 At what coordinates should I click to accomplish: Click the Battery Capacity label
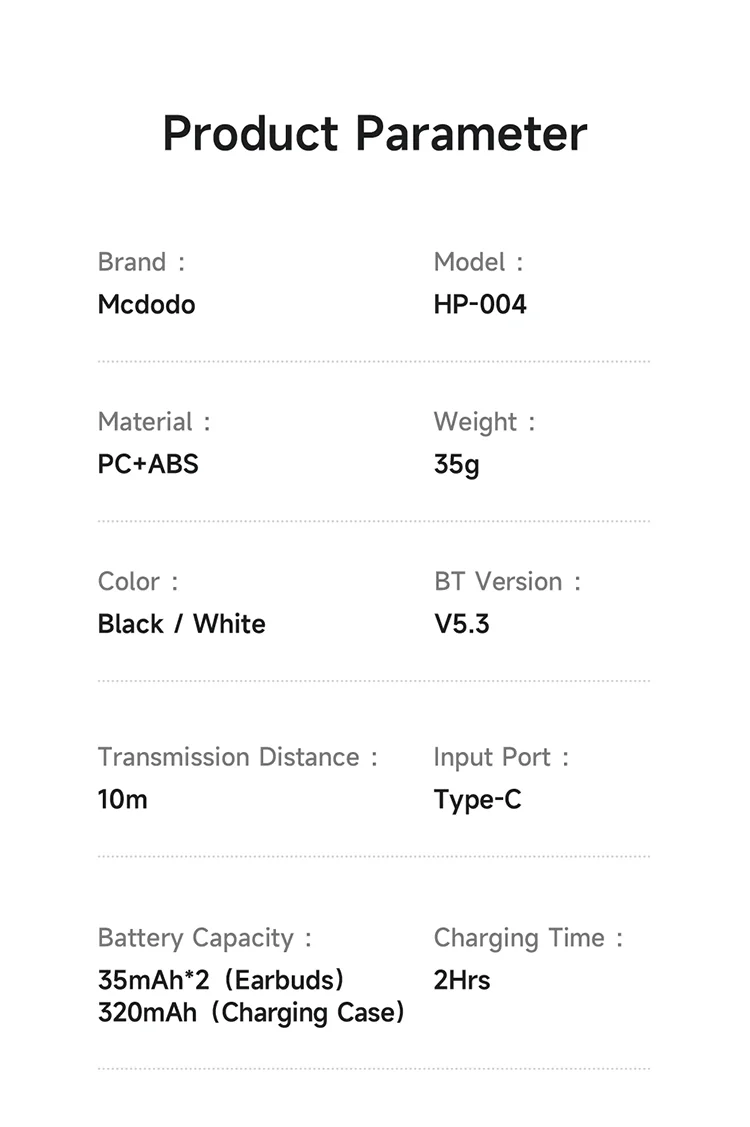click(x=205, y=938)
